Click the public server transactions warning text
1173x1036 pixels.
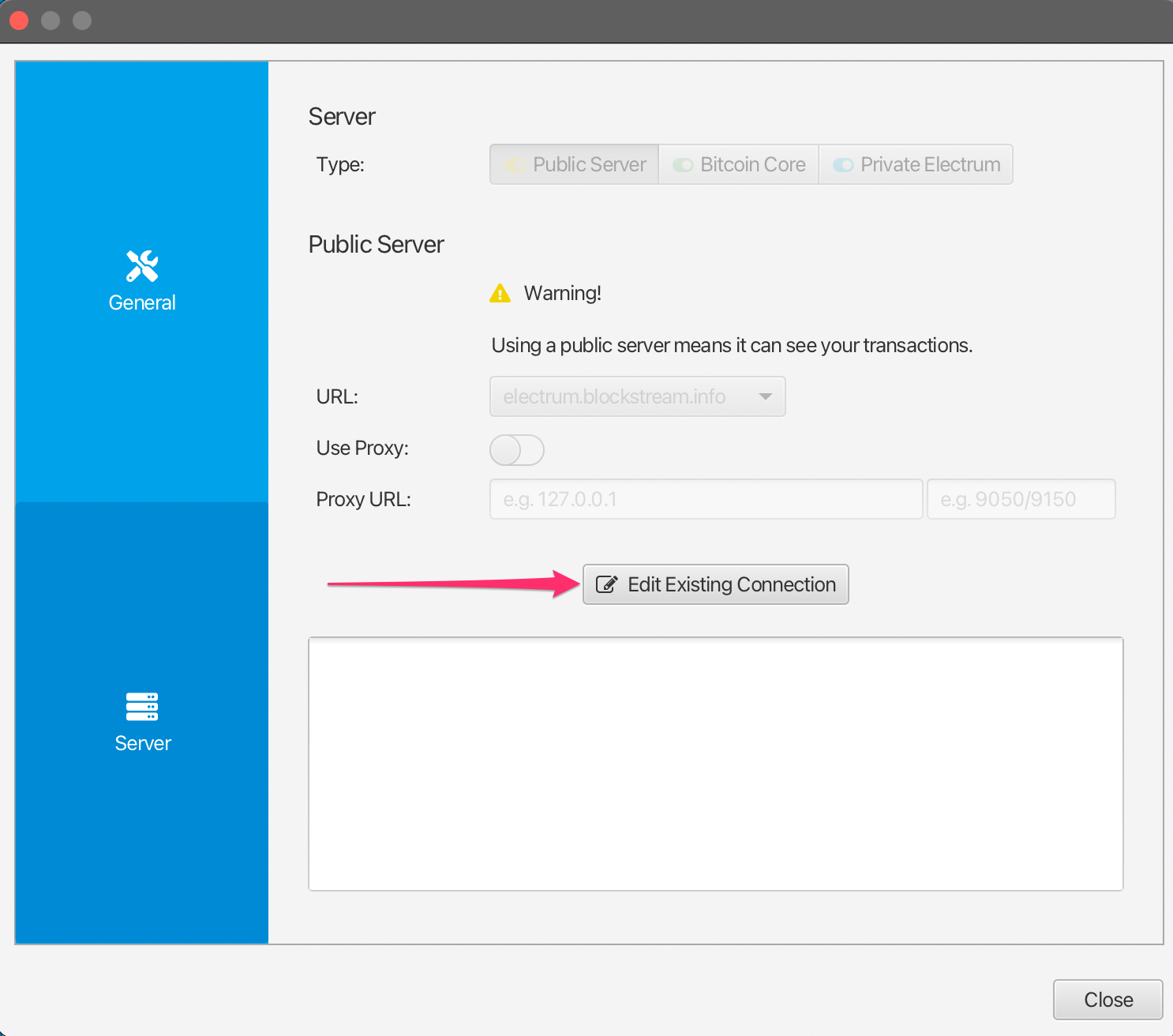732,345
